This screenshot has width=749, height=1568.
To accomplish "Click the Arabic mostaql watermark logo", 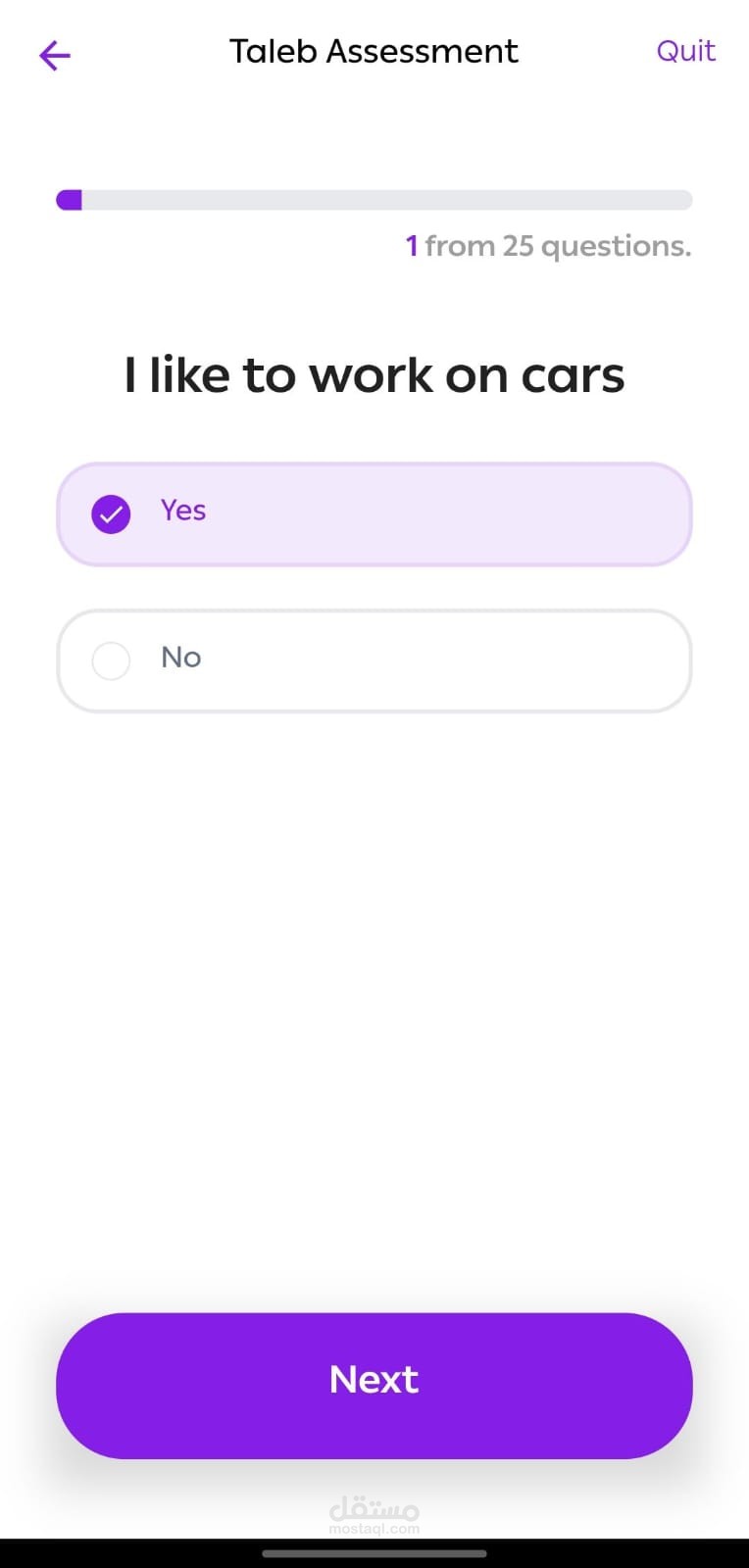I will click(x=374, y=1507).
